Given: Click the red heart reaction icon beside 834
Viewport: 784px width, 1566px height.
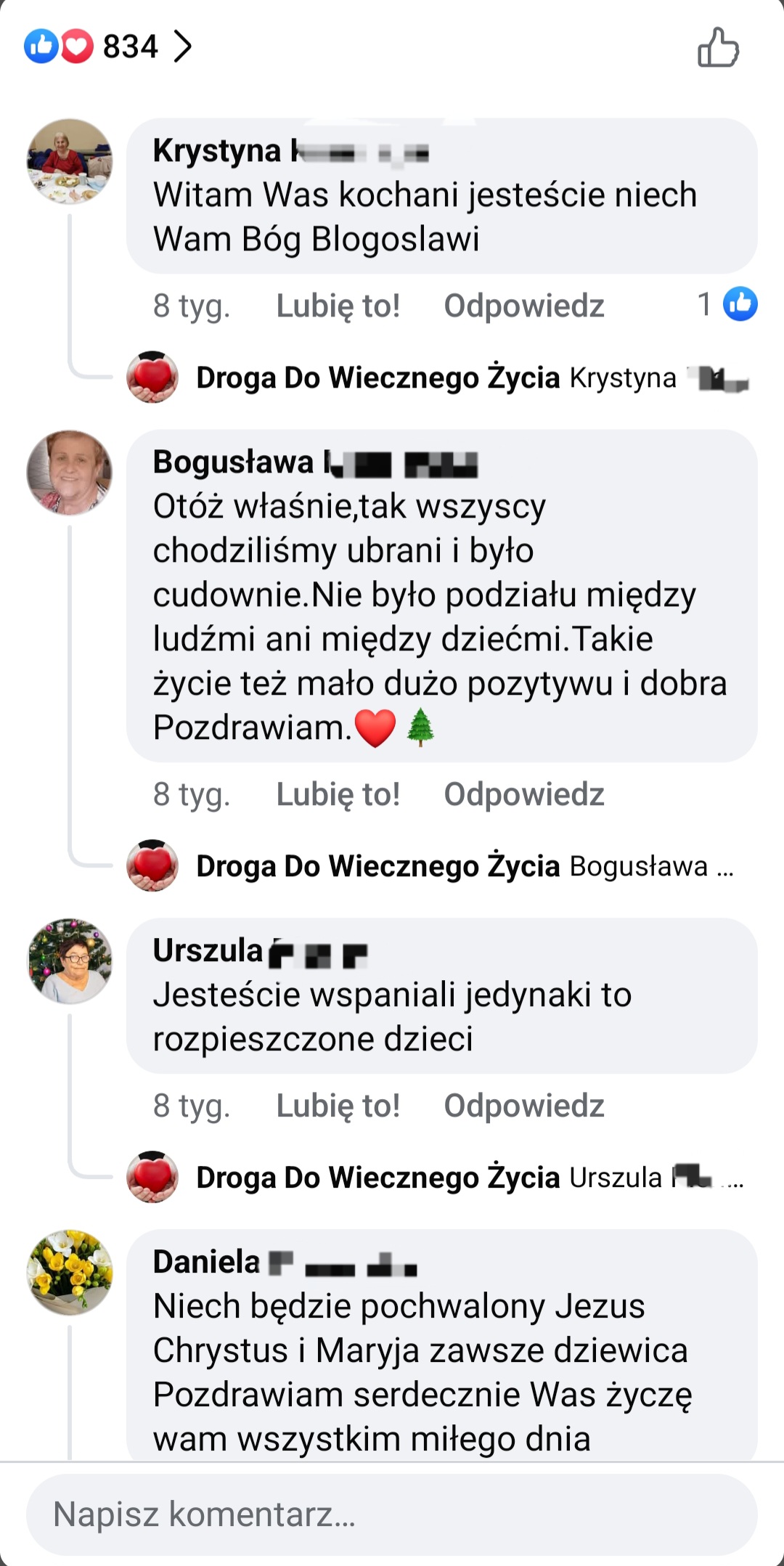Looking at the screenshot, I should click(77, 46).
